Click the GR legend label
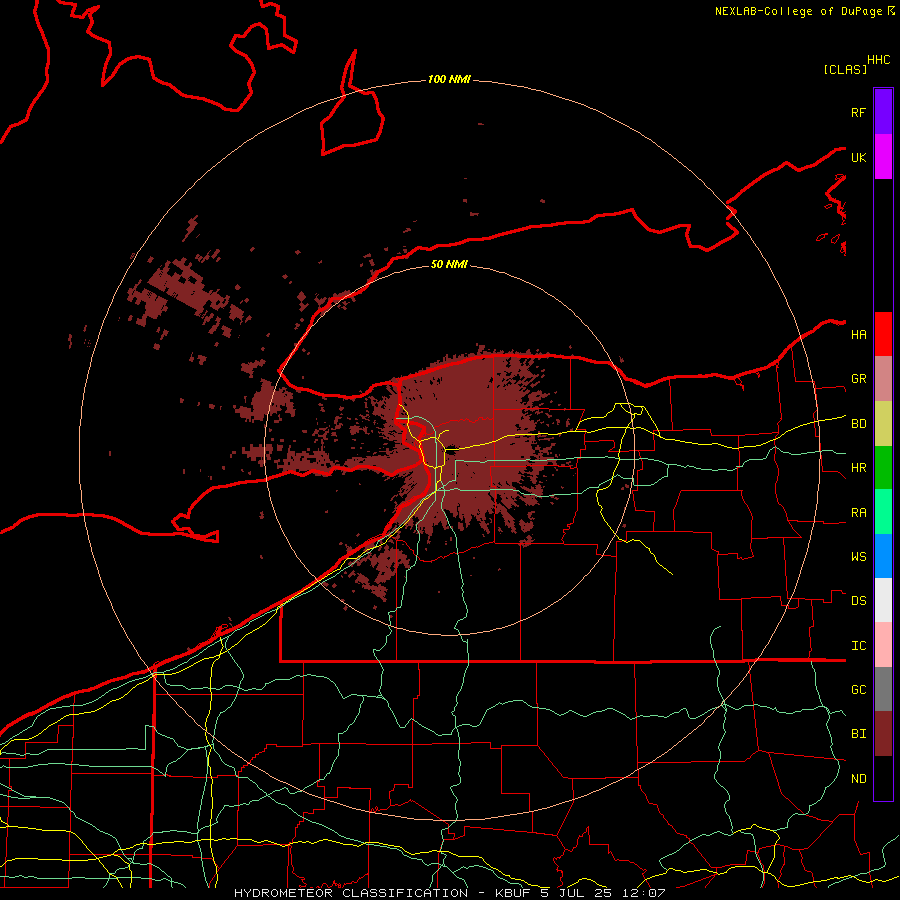900x900 pixels. [858, 379]
